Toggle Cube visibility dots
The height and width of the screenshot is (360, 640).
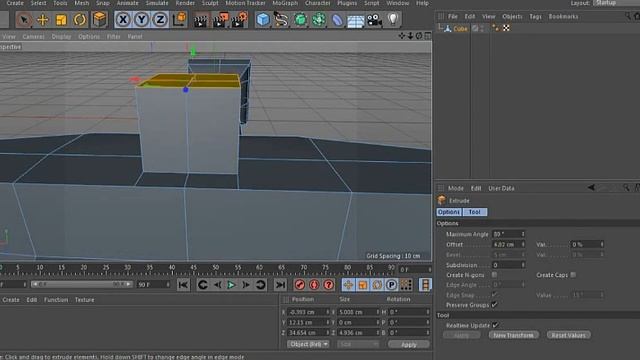coord(482,28)
